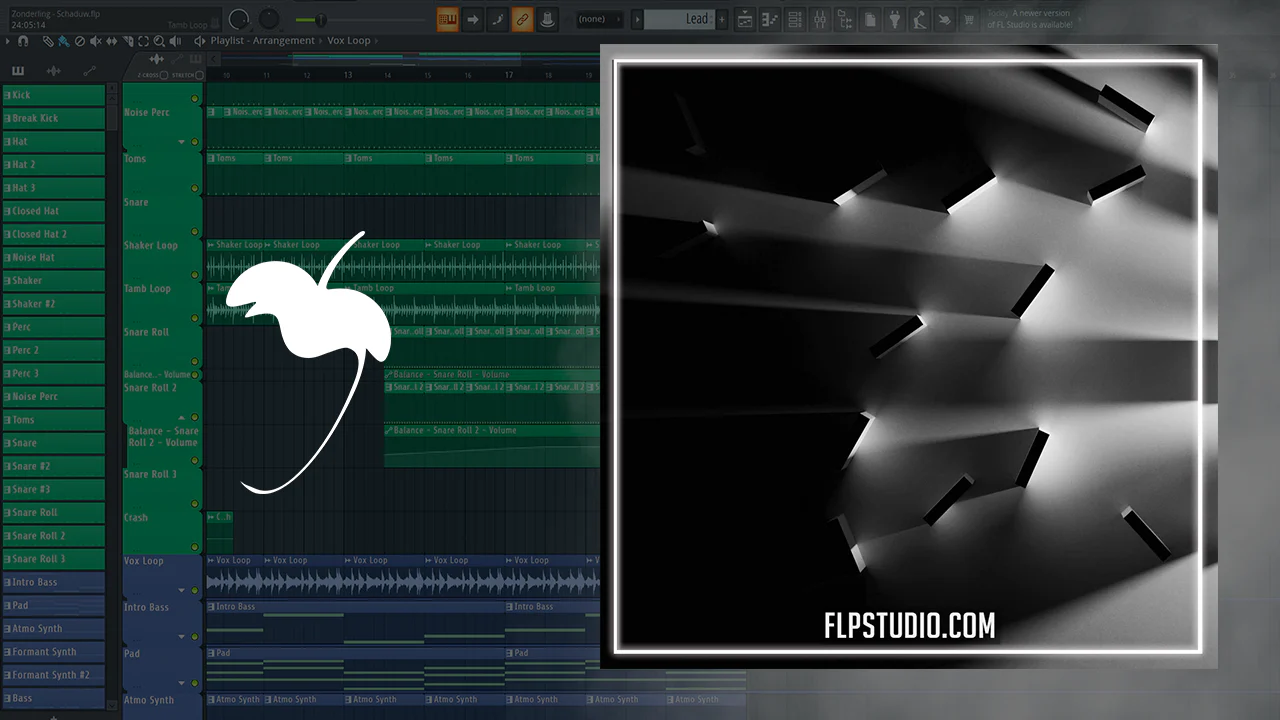Select the Closed Hat 2 pattern
Viewport: 1280px width, 720px height.
(53, 234)
